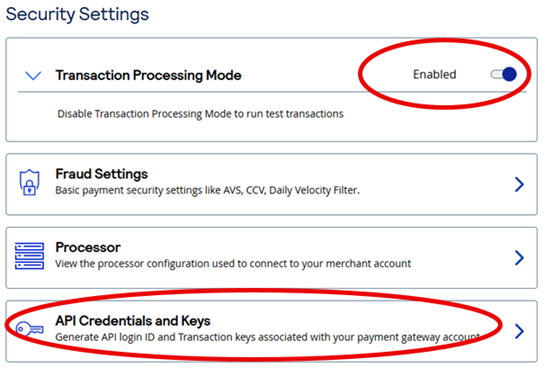Click the Transaction Processing Mode title
Image resolution: width=544 pixels, height=368 pixels.
[x=148, y=75]
